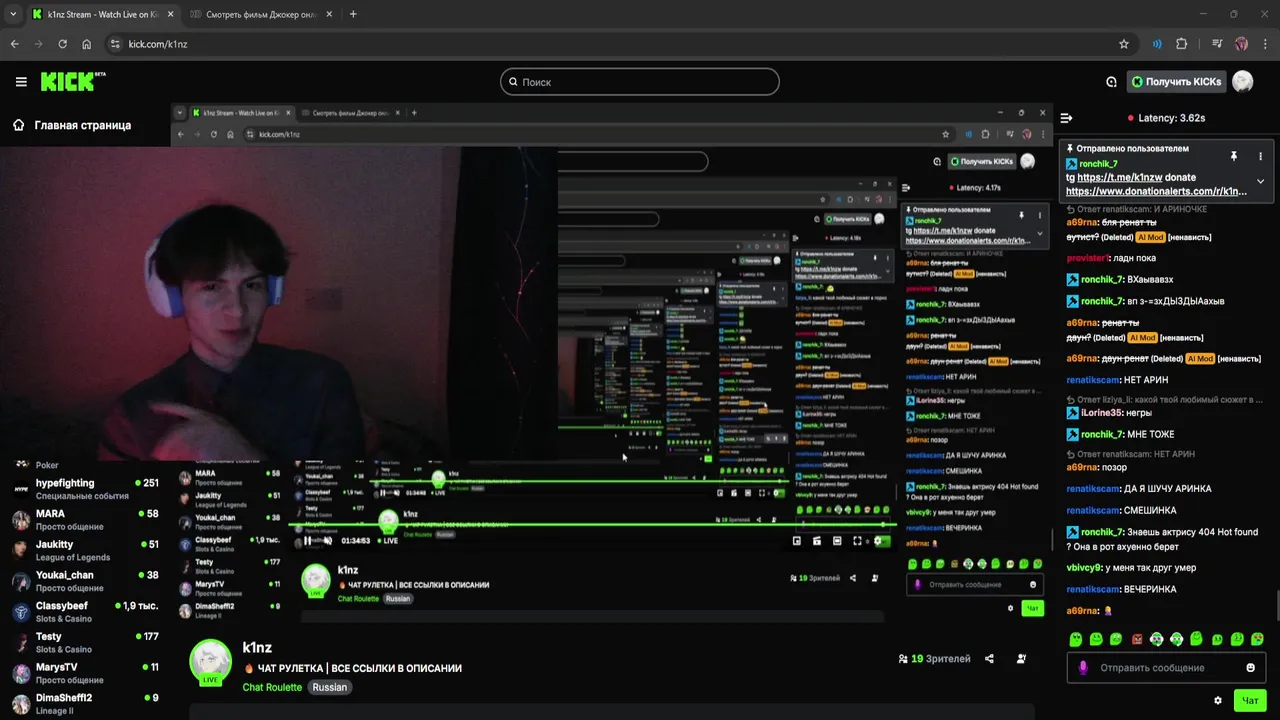Viewport: 1280px width, 720px height.
Task: Unpin the pinned chat message
Action: 1234,156
